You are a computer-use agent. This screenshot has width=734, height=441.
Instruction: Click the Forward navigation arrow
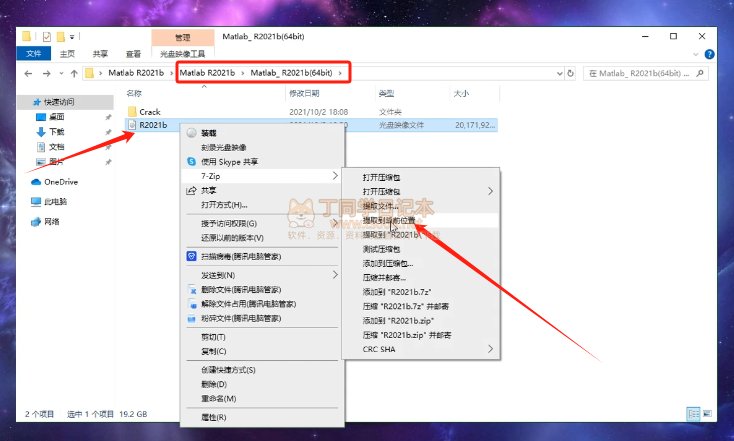(x=46, y=74)
